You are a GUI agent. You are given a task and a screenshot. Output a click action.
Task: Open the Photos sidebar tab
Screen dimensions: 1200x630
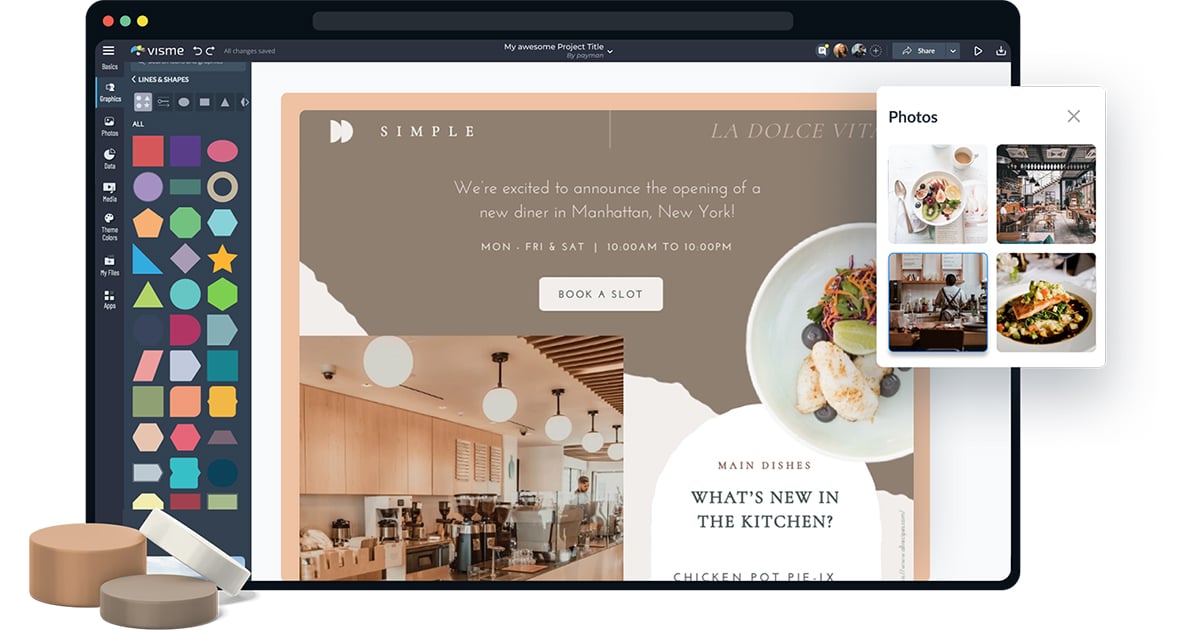109,126
